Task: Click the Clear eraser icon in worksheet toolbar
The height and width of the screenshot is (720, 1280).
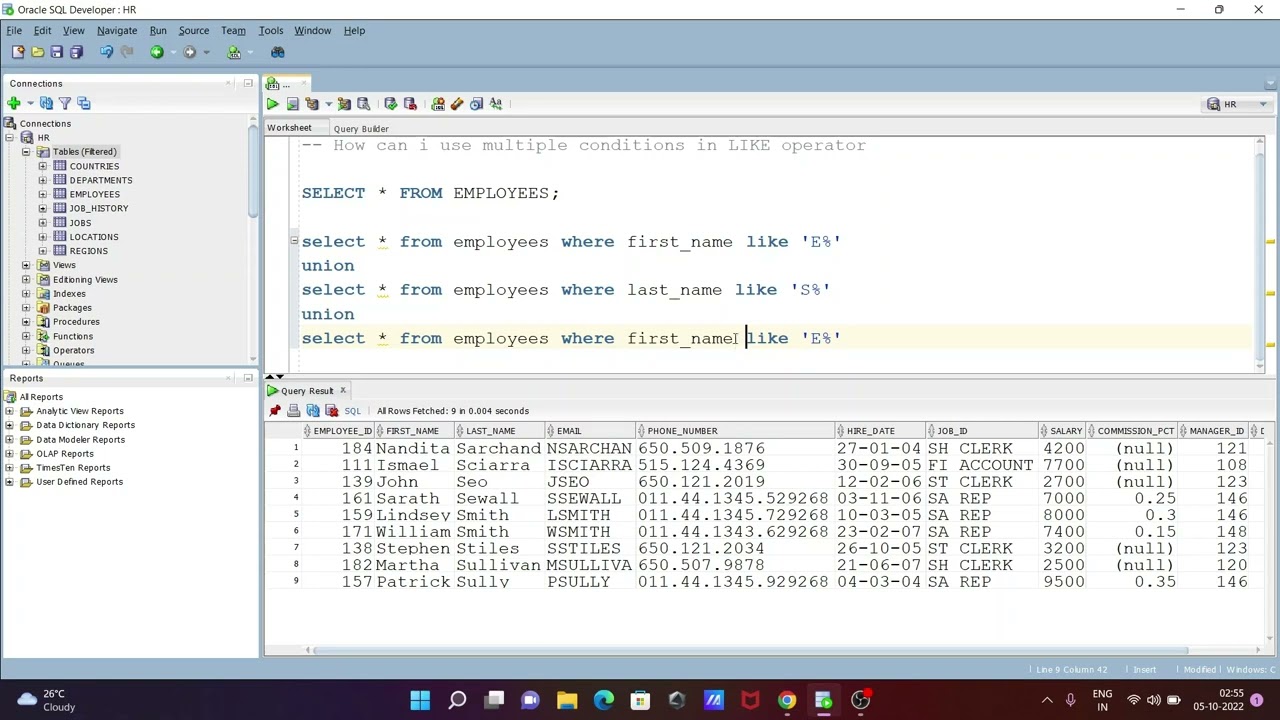Action: click(457, 104)
